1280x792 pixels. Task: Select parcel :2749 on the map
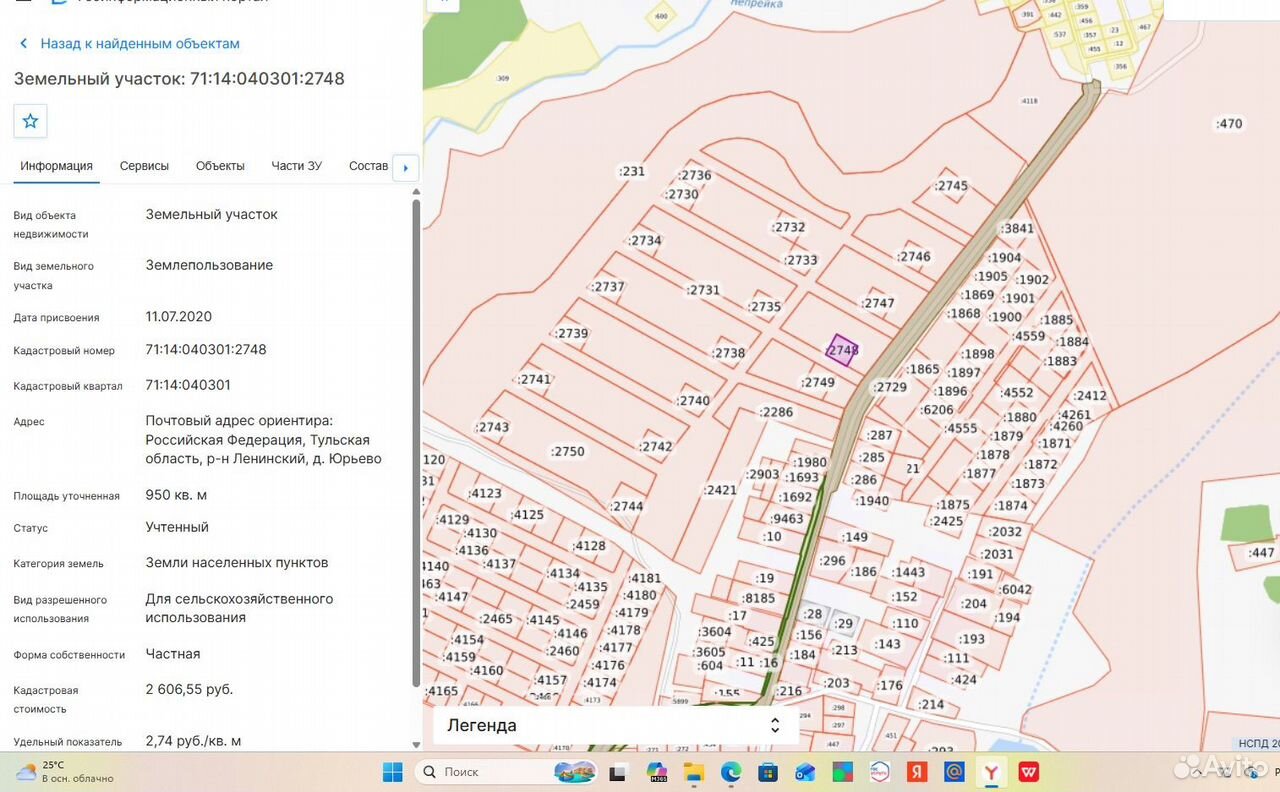coord(818,382)
